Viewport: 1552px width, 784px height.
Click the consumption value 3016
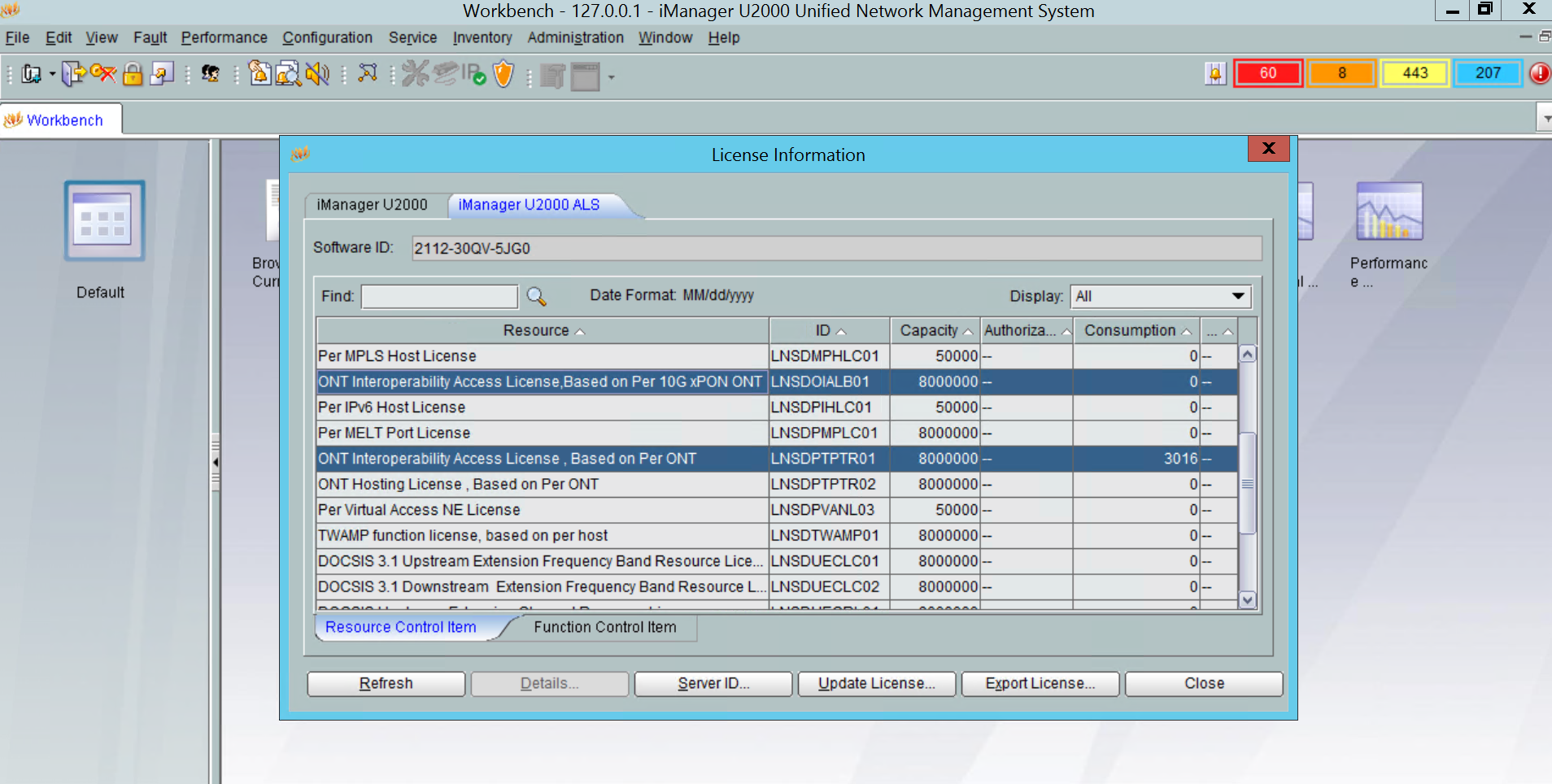coord(1180,459)
